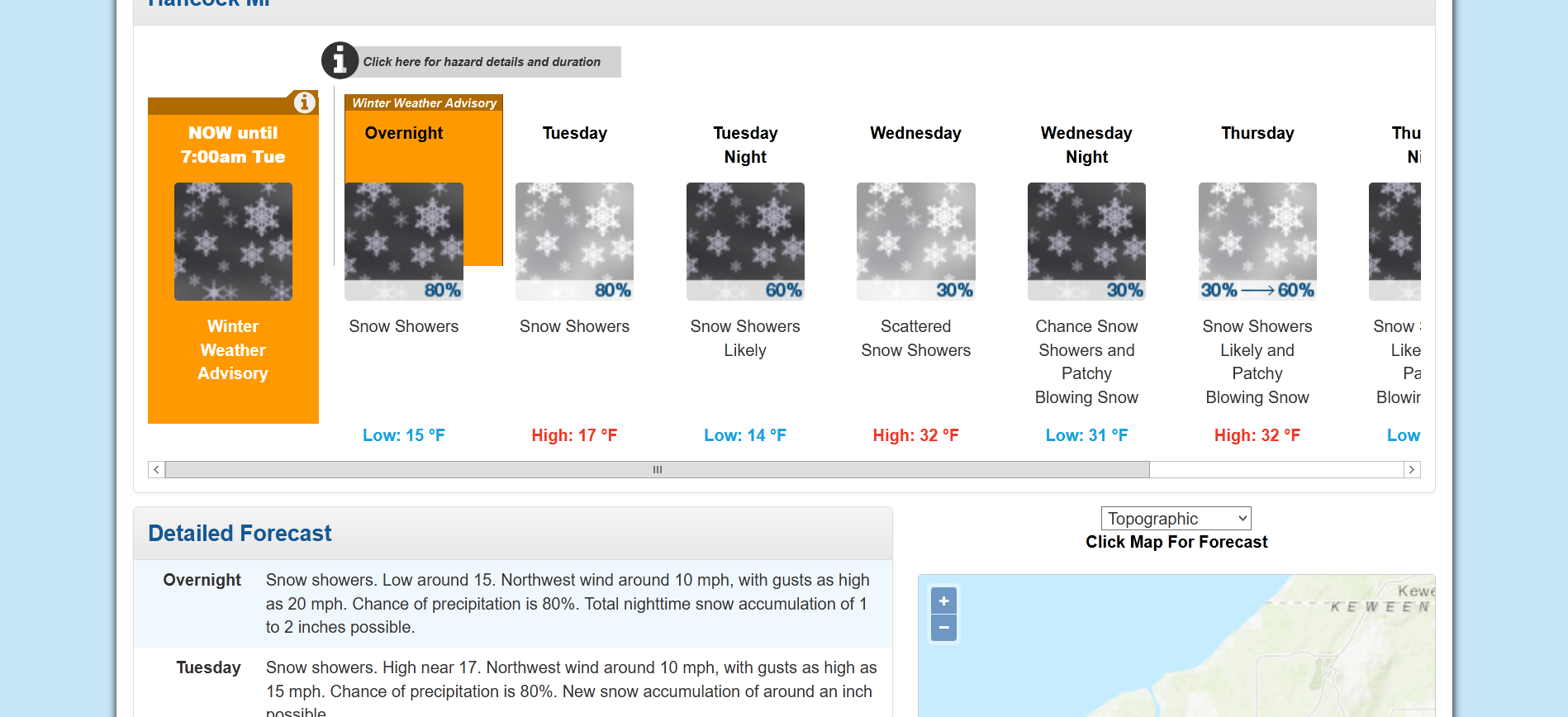Viewport: 1568px width, 717px height.
Task: Click the Tuesday Night snow icon
Action: click(x=744, y=240)
